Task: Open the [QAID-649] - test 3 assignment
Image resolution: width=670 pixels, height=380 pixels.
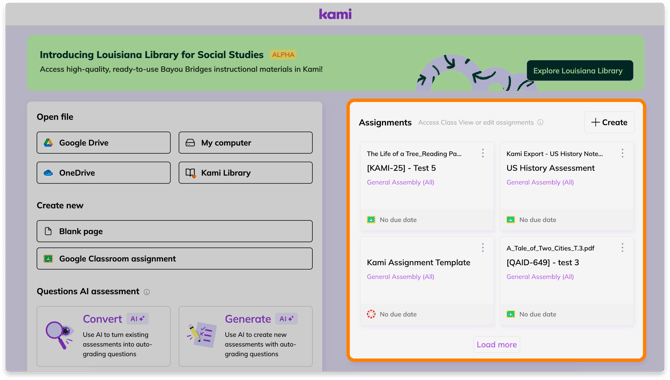Action: click(543, 262)
